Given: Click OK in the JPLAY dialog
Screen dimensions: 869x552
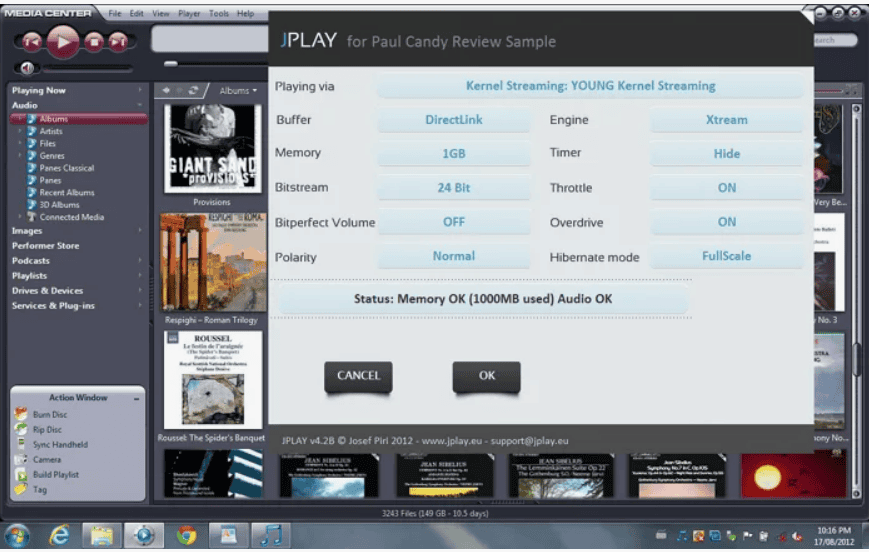Looking at the screenshot, I should point(487,376).
